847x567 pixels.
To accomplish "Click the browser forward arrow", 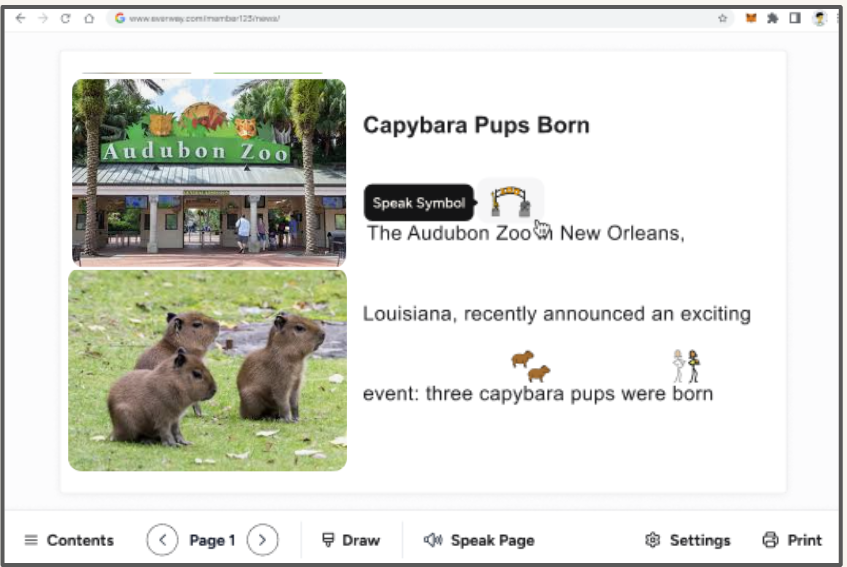I will click(x=43, y=18).
